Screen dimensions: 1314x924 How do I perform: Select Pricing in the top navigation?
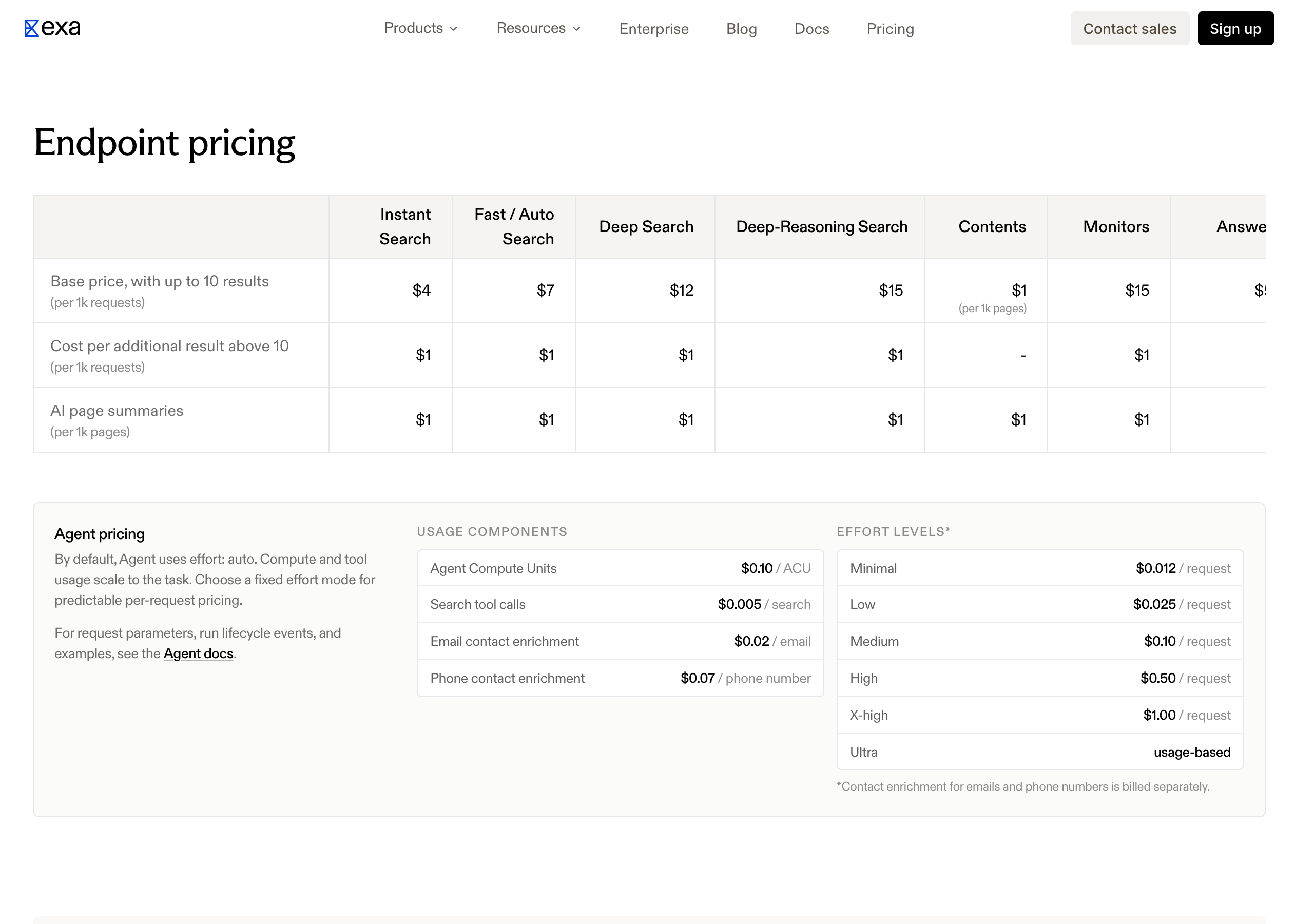890,29
